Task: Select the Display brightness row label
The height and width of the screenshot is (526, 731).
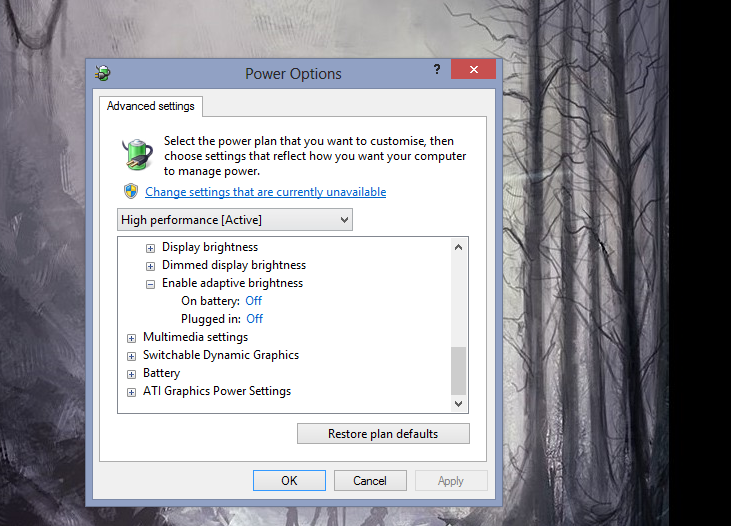Action: click(210, 247)
